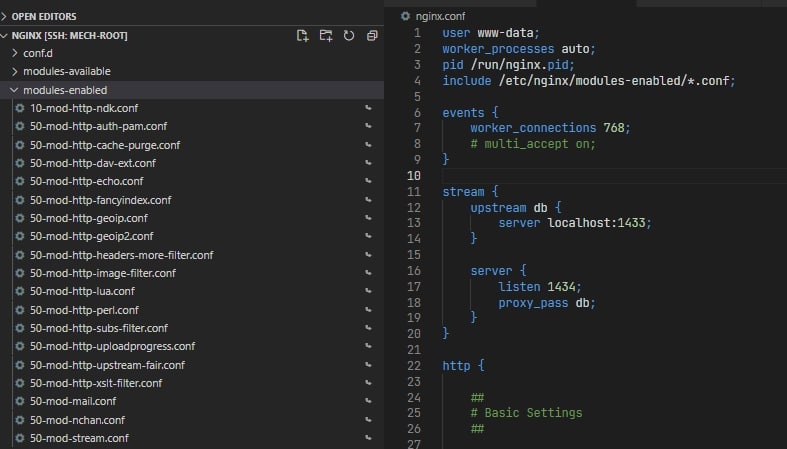
Task: Click line number 22 in gutter
Action: pos(414,366)
